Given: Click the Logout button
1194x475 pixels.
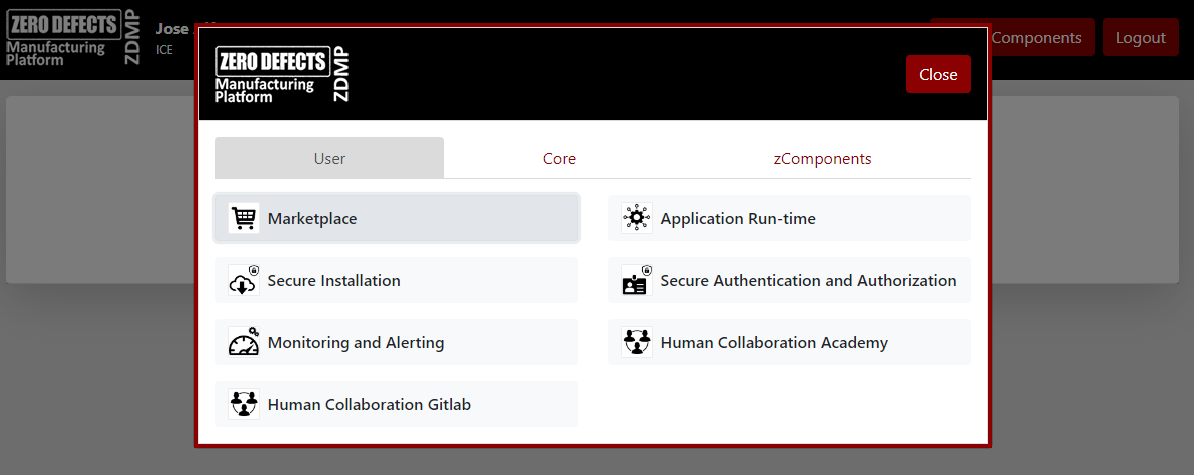Looking at the screenshot, I should tap(1141, 37).
